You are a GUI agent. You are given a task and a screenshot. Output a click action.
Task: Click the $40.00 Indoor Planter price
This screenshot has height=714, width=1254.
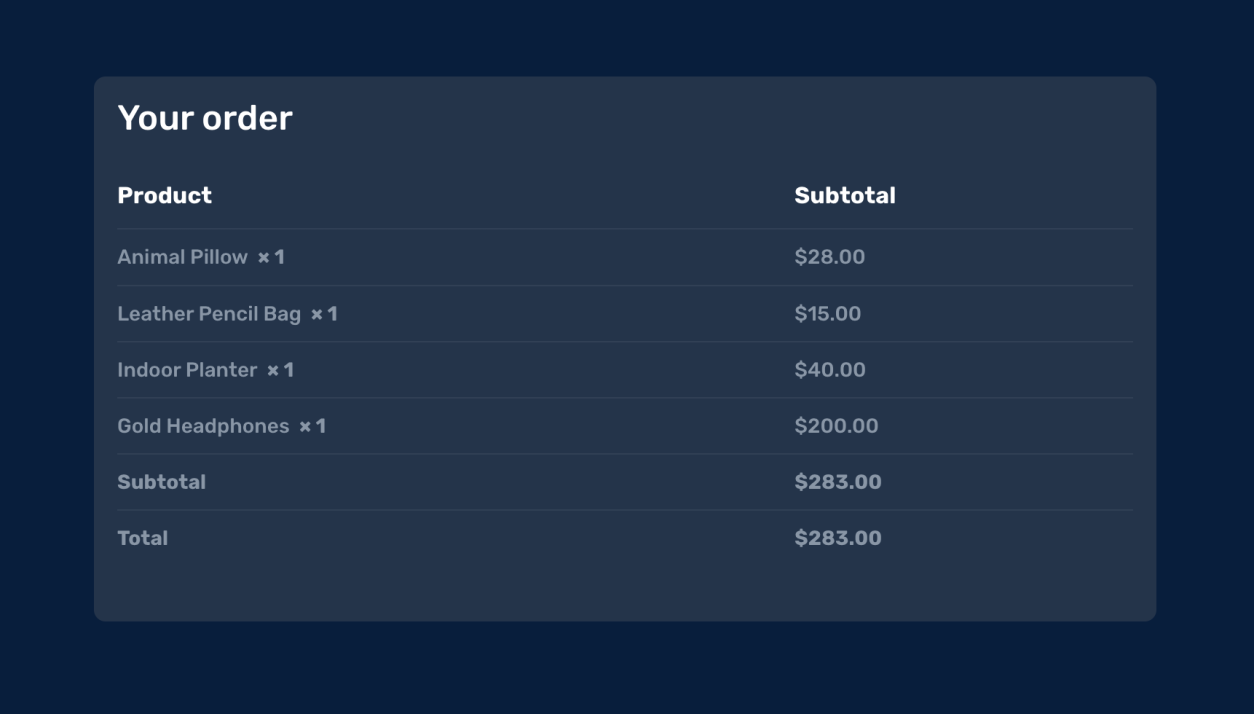[829, 370]
